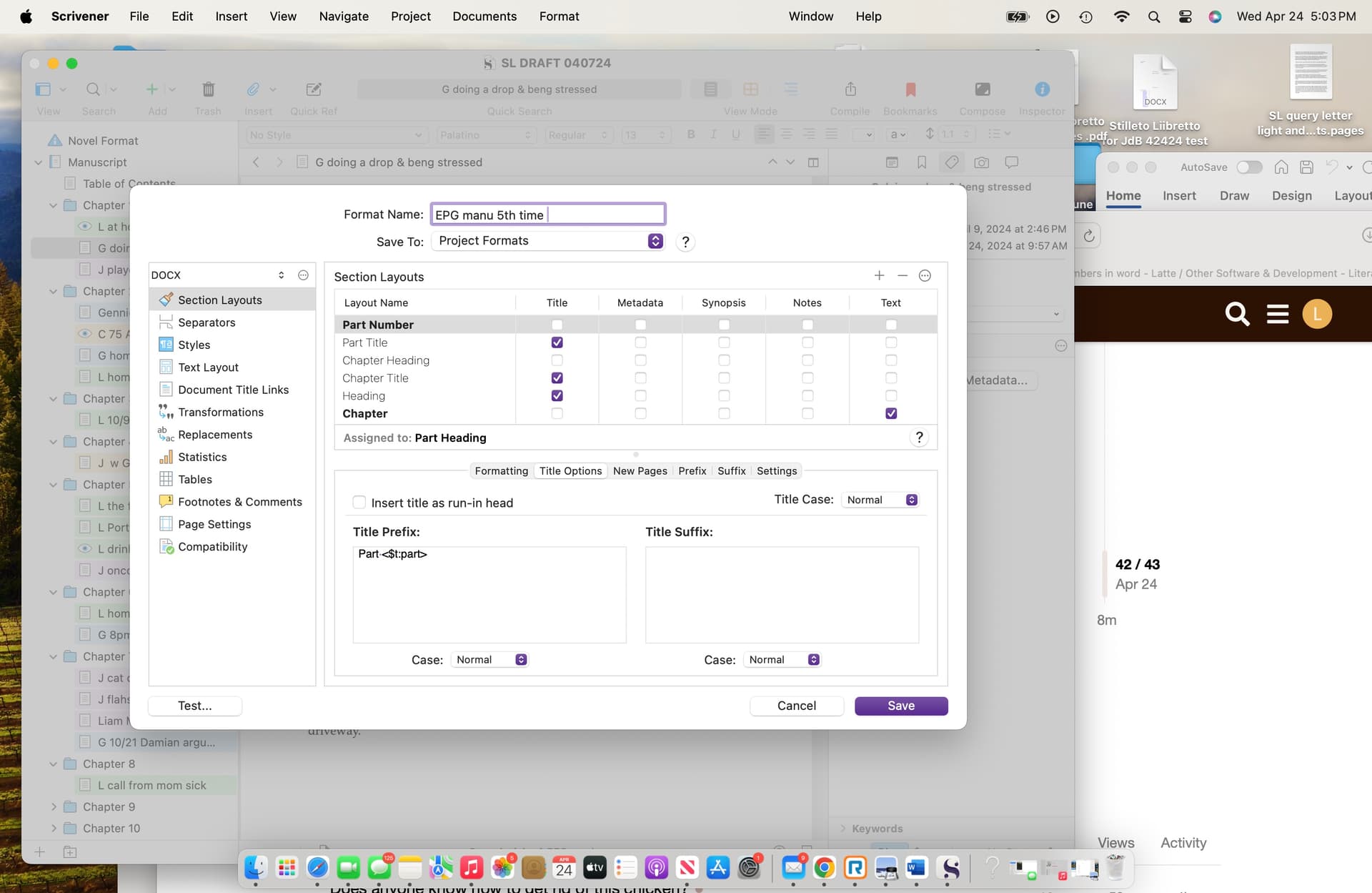The height and width of the screenshot is (893, 1372).
Task: Open DOCX format type dropdown
Action: pyautogui.click(x=219, y=275)
